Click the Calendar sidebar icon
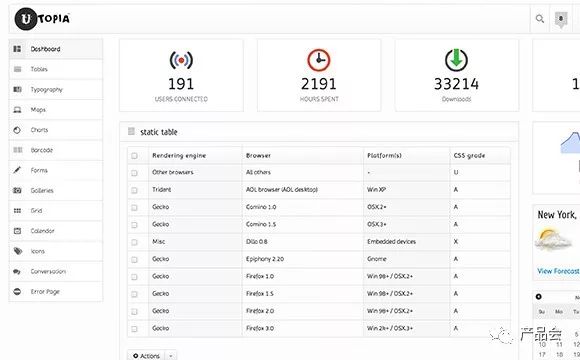The width and height of the screenshot is (580, 360). click(17, 231)
